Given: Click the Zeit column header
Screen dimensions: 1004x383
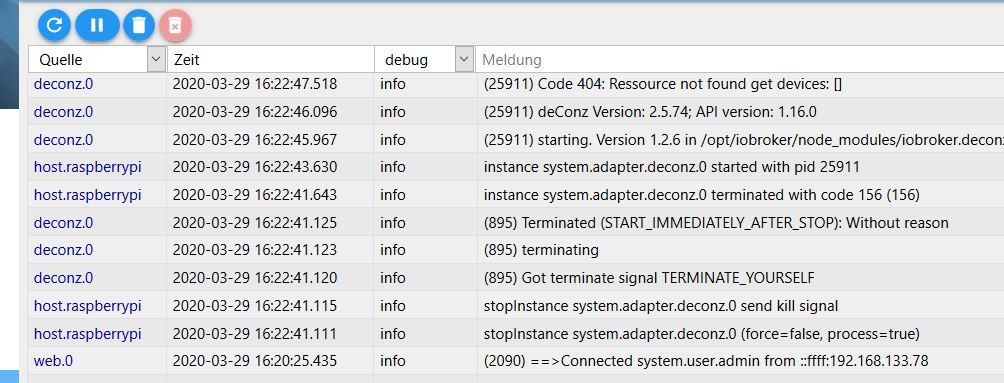Looking at the screenshot, I should (x=270, y=60).
